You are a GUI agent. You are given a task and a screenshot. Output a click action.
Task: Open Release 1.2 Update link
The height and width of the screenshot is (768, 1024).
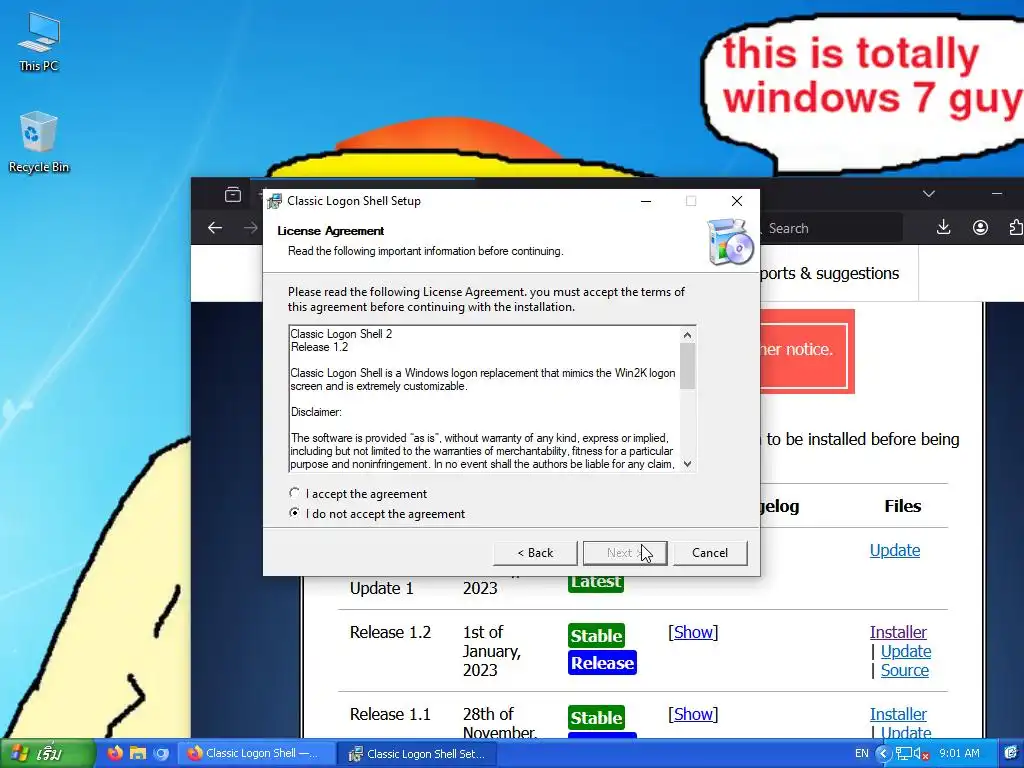click(906, 651)
